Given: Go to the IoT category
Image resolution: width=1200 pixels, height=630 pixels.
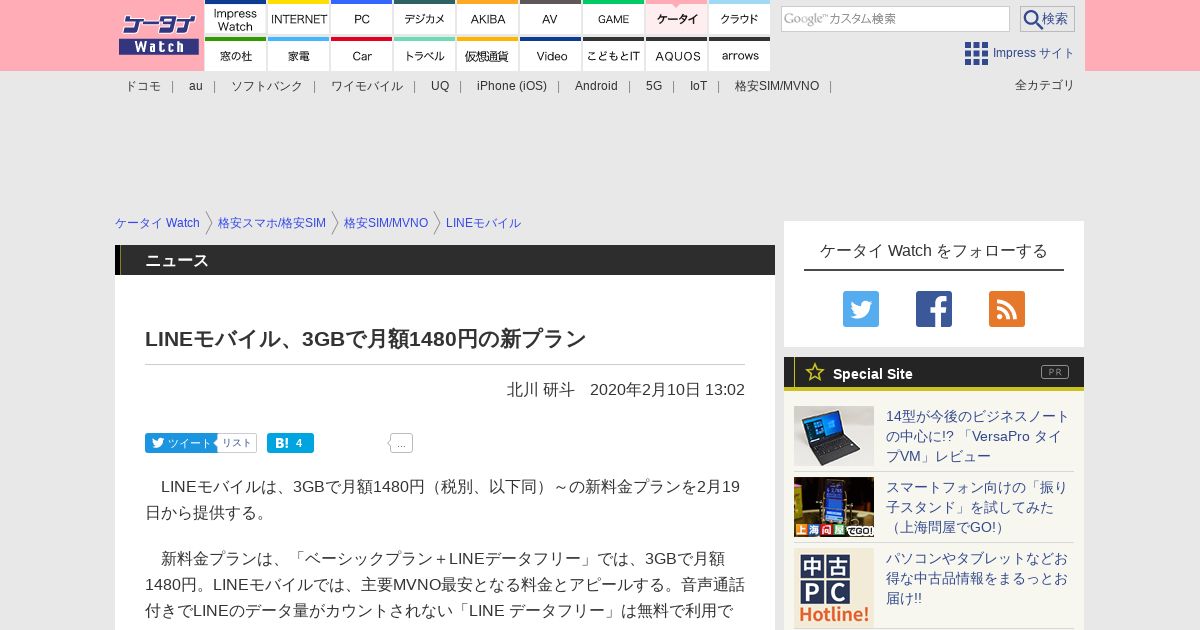Looking at the screenshot, I should click(x=698, y=86).
